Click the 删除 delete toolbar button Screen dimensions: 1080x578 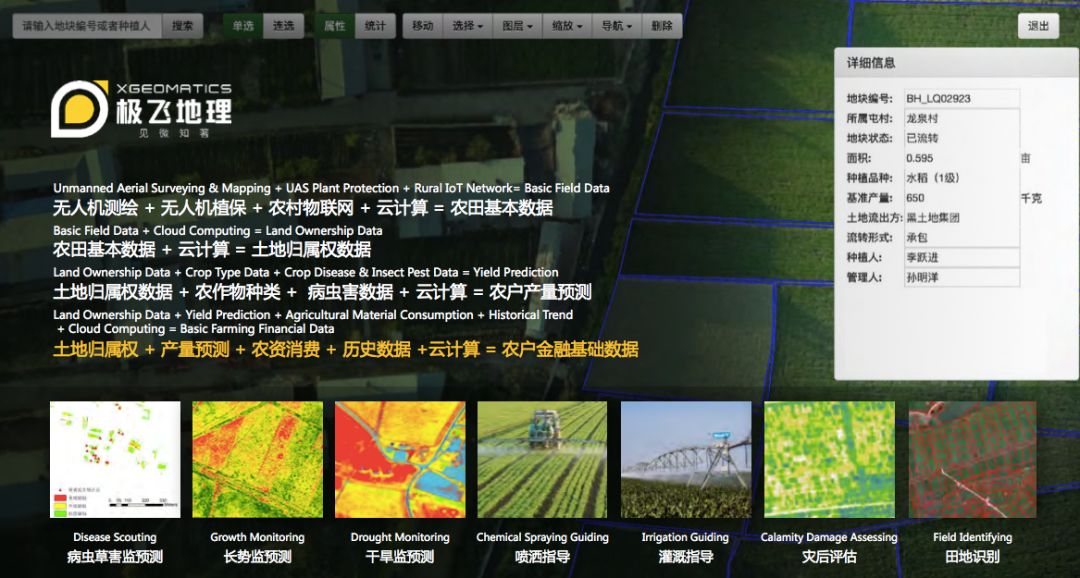pyautogui.click(x=661, y=26)
